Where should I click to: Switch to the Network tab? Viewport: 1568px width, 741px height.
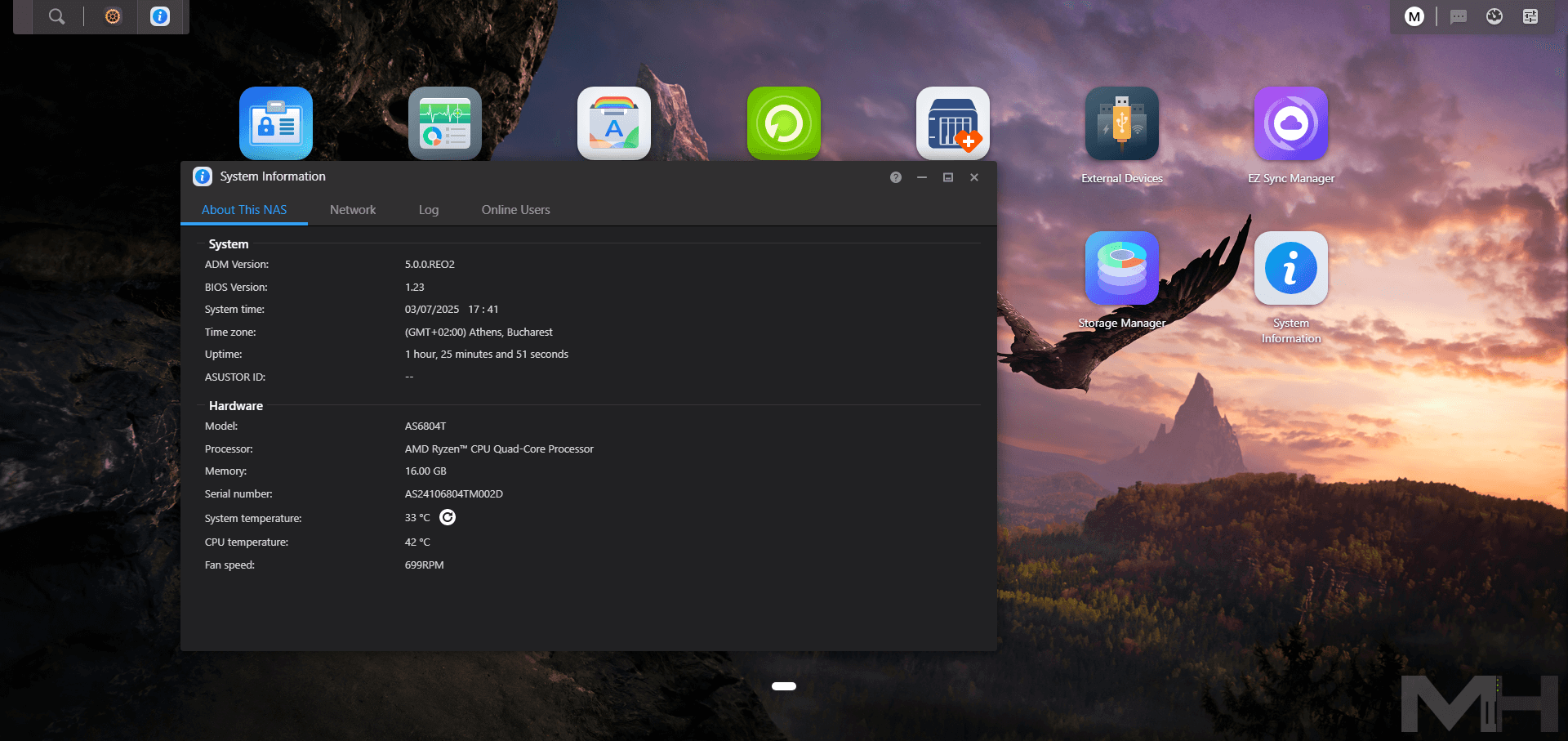pyautogui.click(x=353, y=210)
